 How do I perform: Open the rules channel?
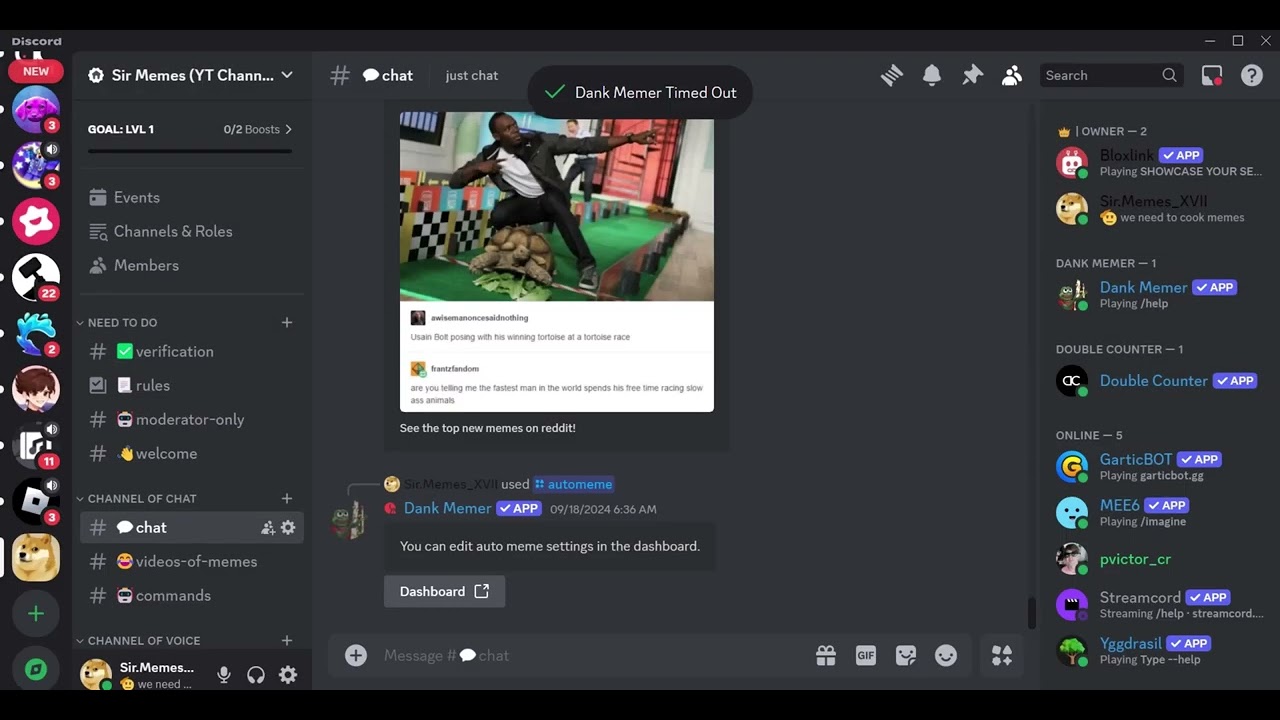click(x=192, y=385)
